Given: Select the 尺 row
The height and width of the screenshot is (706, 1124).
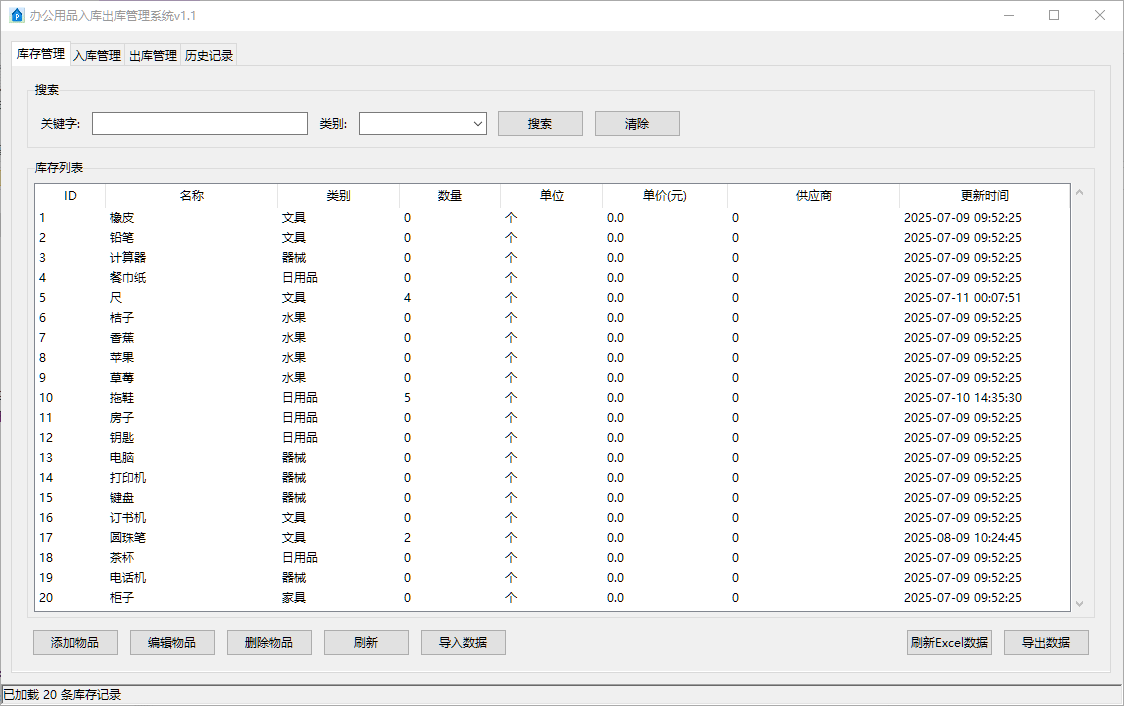Looking at the screenshot, I should [x=552, y=298].
